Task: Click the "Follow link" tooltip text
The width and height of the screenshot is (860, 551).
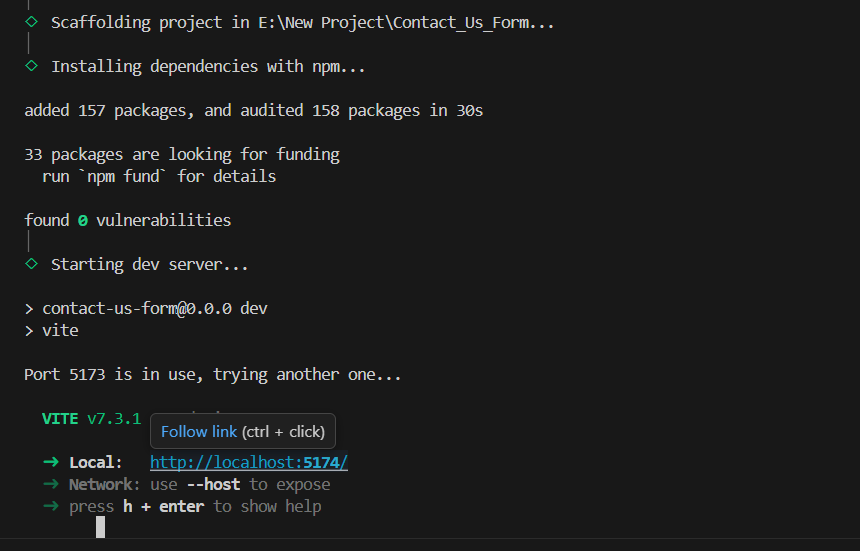Action: 198,432
